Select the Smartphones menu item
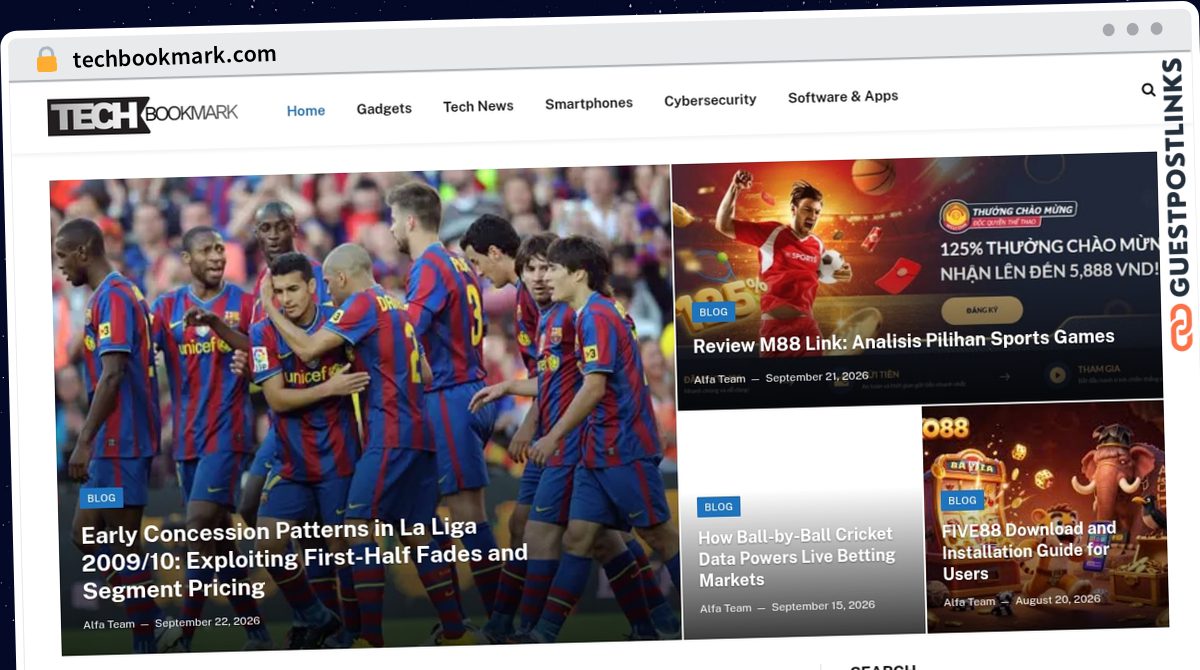The width and height of the screenshot is (1200, 670). click(x=589, y=103)
